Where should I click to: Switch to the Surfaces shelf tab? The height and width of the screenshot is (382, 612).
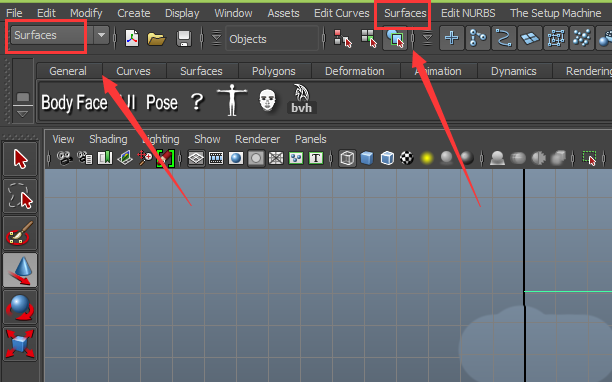tap(201, 71)
